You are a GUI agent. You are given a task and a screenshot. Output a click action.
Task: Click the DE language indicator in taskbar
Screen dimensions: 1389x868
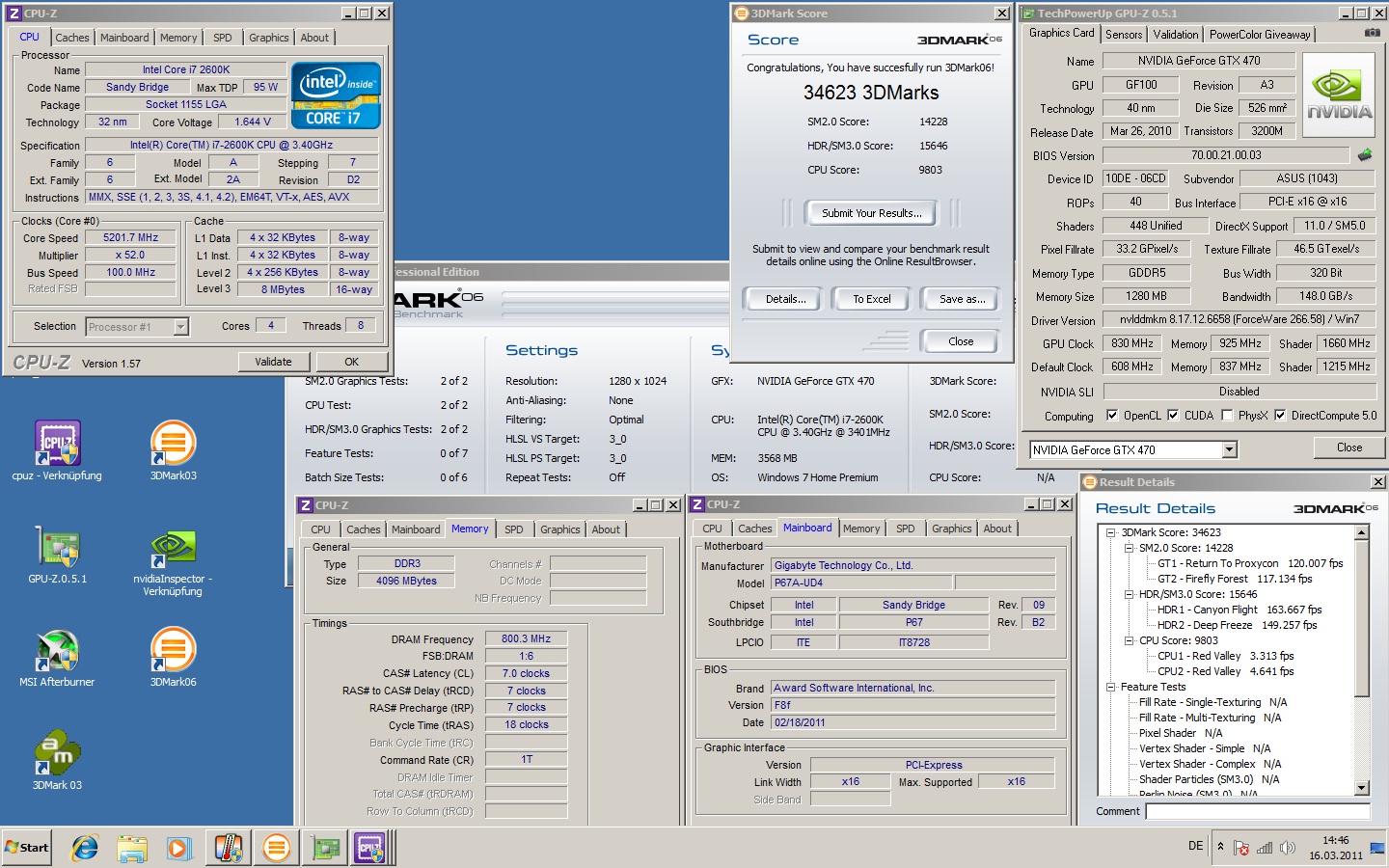1195,846
